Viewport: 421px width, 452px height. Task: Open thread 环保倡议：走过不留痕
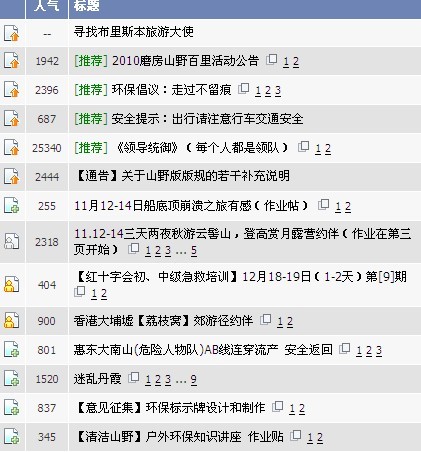(x=171, y=90)
